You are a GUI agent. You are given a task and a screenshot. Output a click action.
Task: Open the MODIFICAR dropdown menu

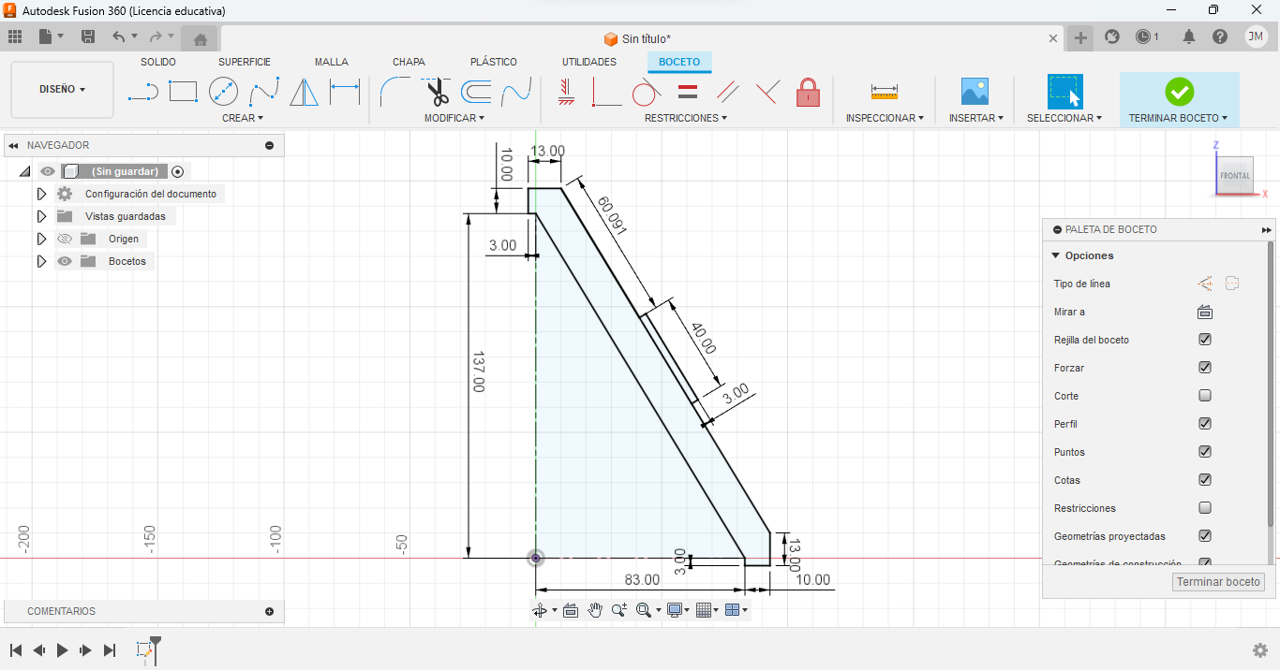click(454, 118)
